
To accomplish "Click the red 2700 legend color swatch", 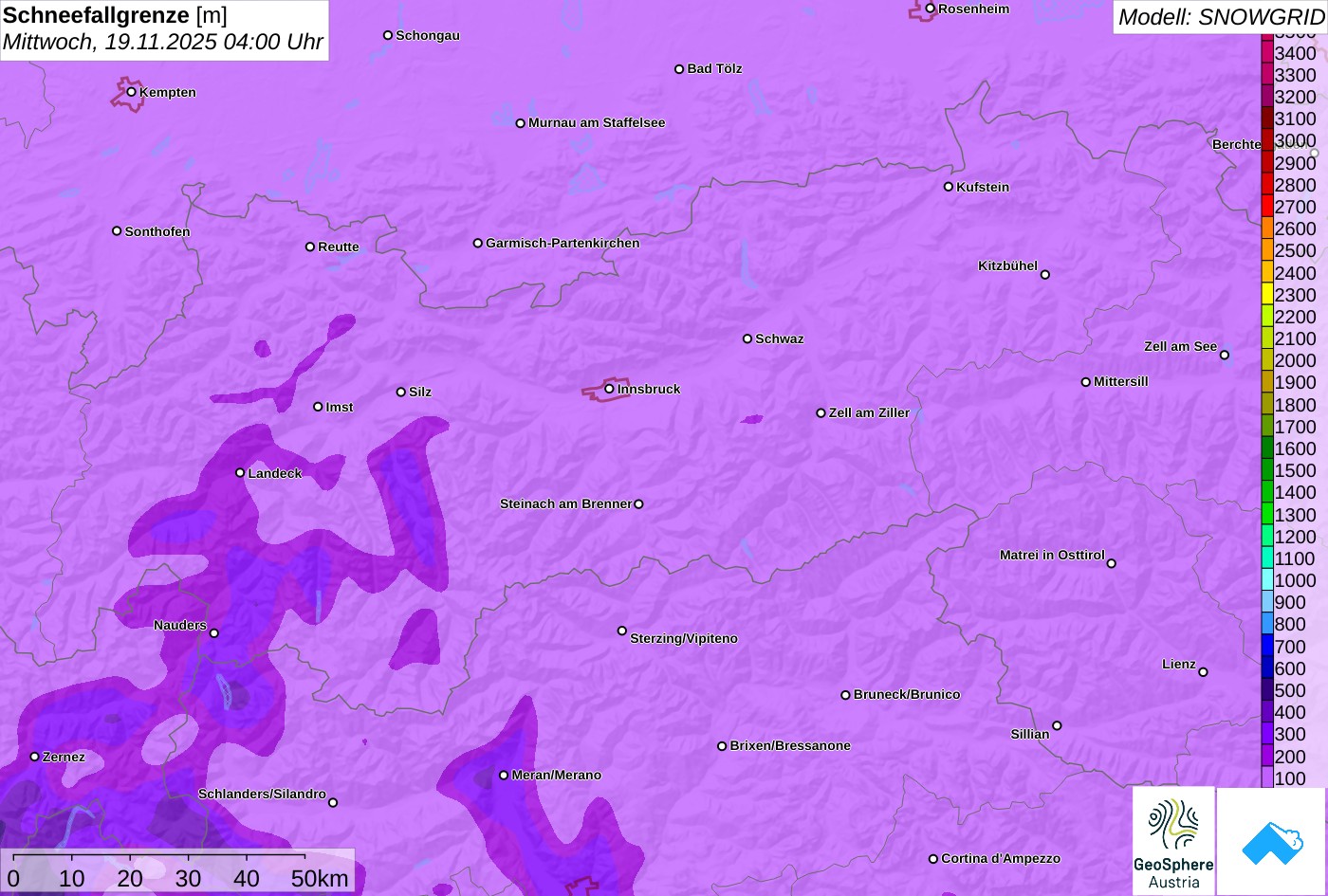I will pos(1267,206).
